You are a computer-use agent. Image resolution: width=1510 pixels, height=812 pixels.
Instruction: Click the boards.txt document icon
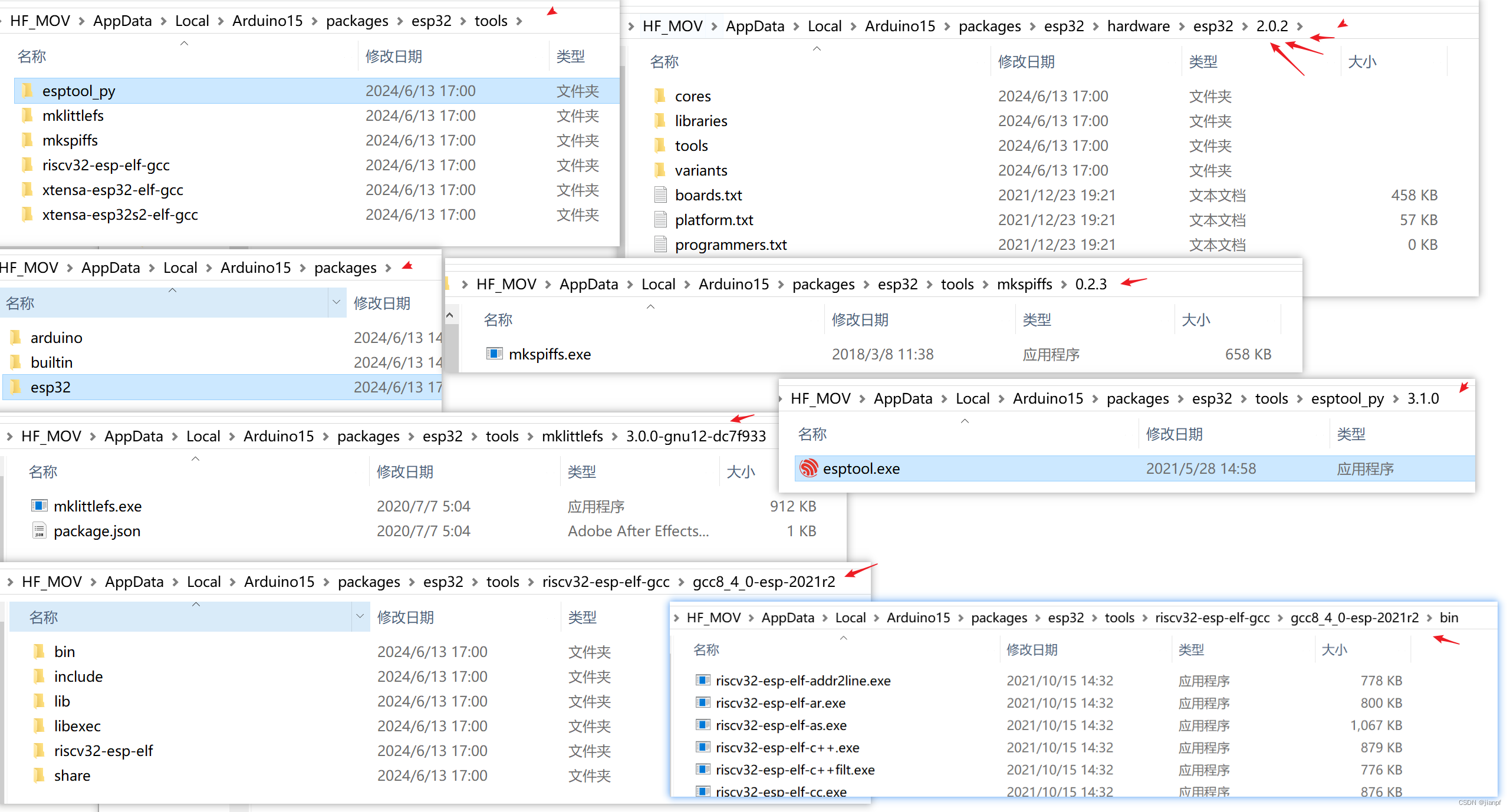click(x=660, y=195)
